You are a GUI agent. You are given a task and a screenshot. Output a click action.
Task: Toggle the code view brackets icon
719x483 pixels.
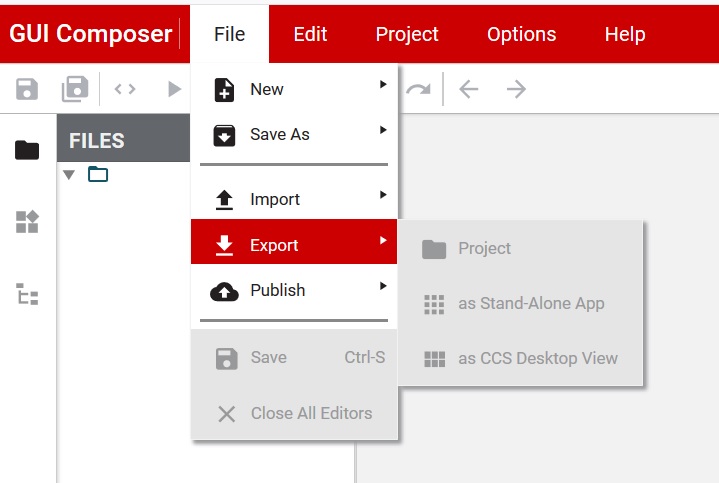click(125, 89)
